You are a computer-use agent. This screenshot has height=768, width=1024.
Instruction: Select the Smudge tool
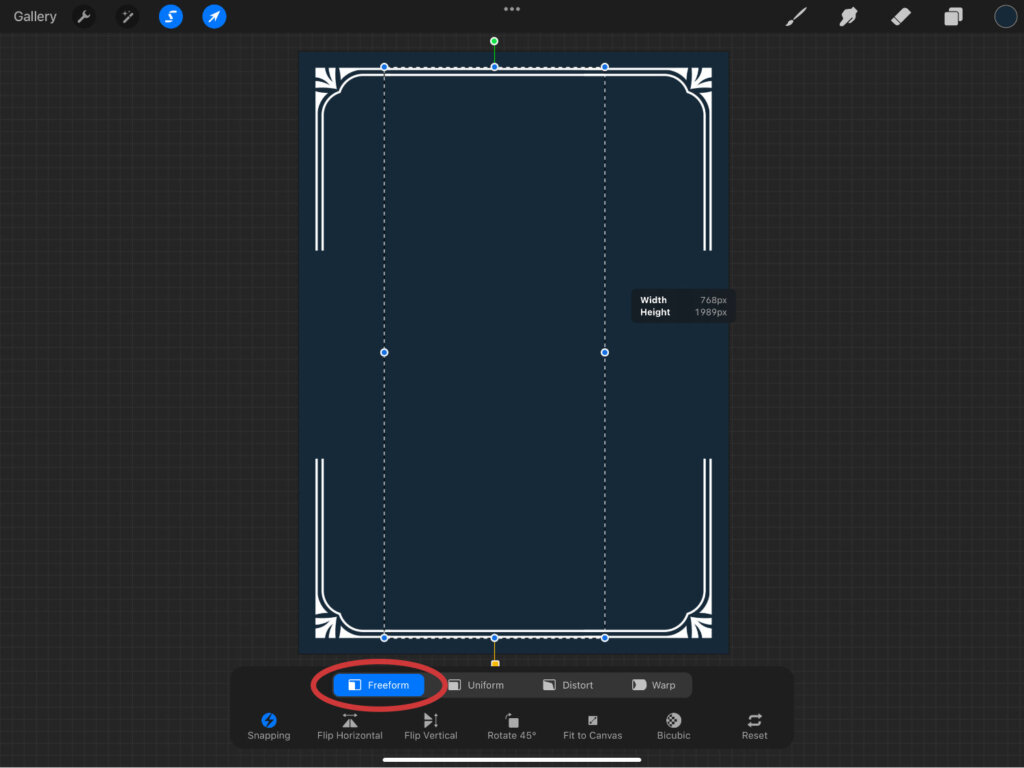coord(848,17)
